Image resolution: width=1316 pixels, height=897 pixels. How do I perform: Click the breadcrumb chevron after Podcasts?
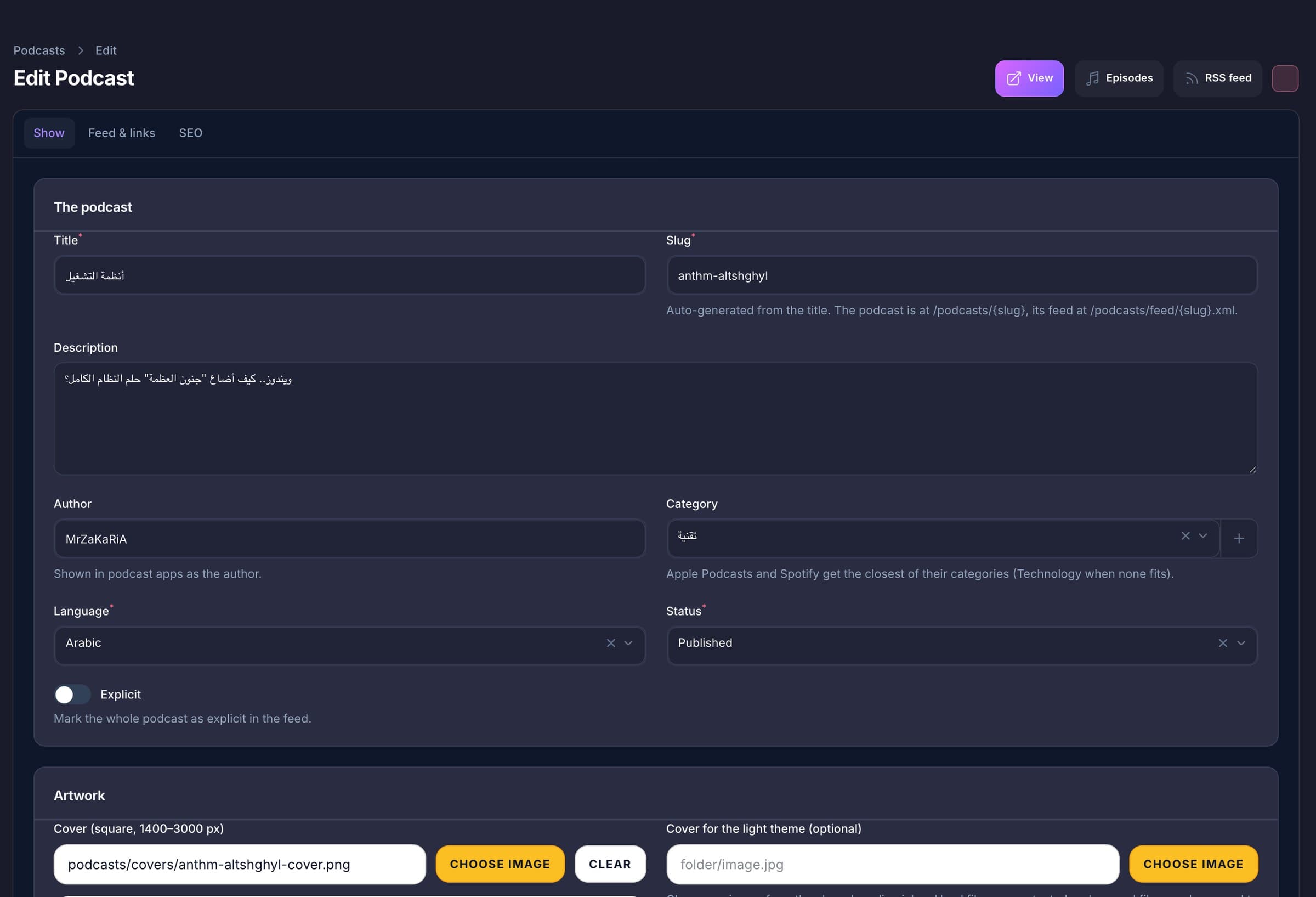click(x=81, y=50)
